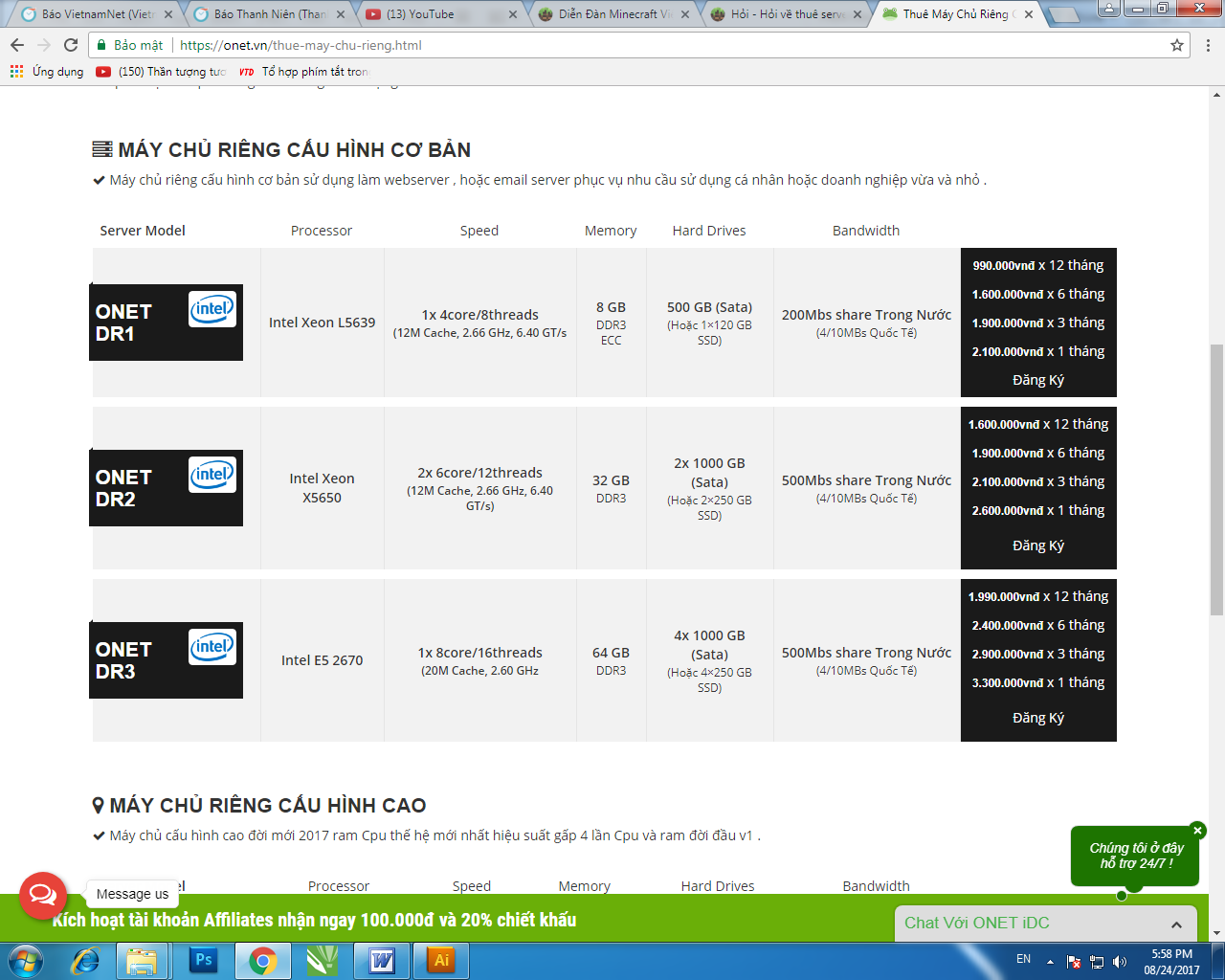Image resolution: width=1225 pixels, height=980 pixels.
Task: Click the 2.600.000vnđ x 1 tháng price
Action: click(1038, 510)
